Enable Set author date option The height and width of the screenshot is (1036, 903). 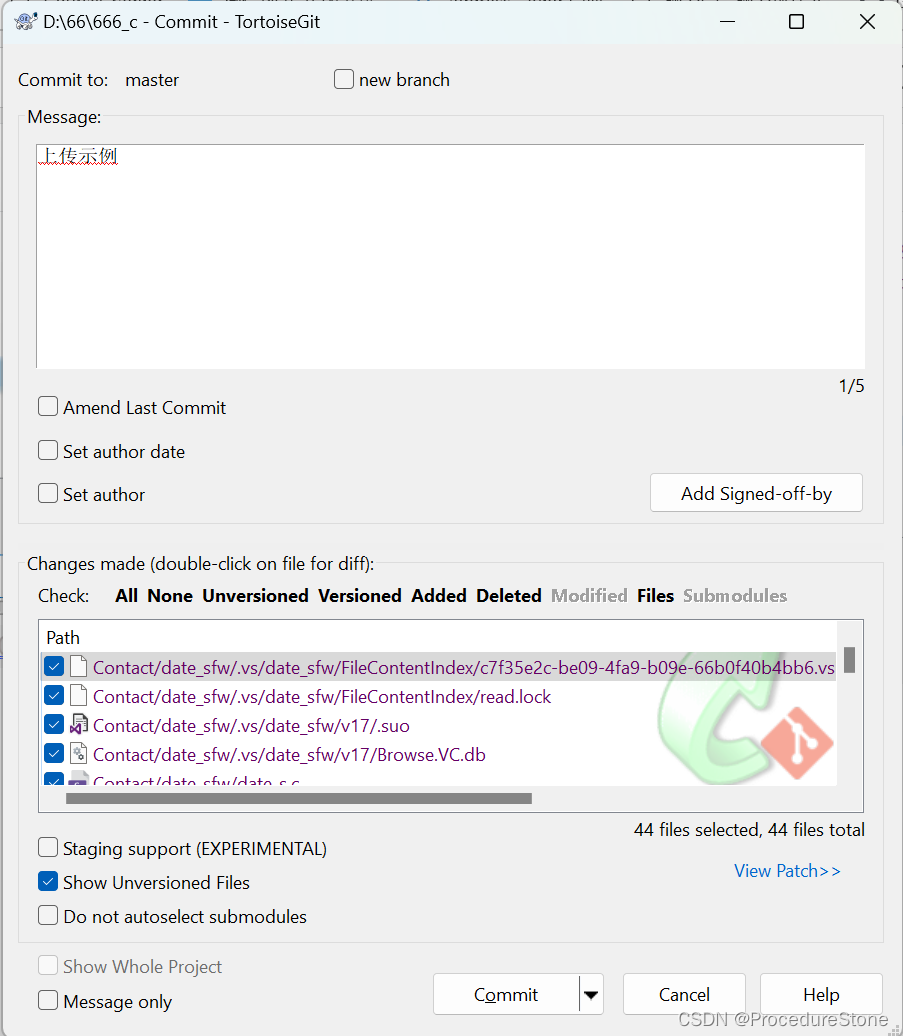coord(48,451)
